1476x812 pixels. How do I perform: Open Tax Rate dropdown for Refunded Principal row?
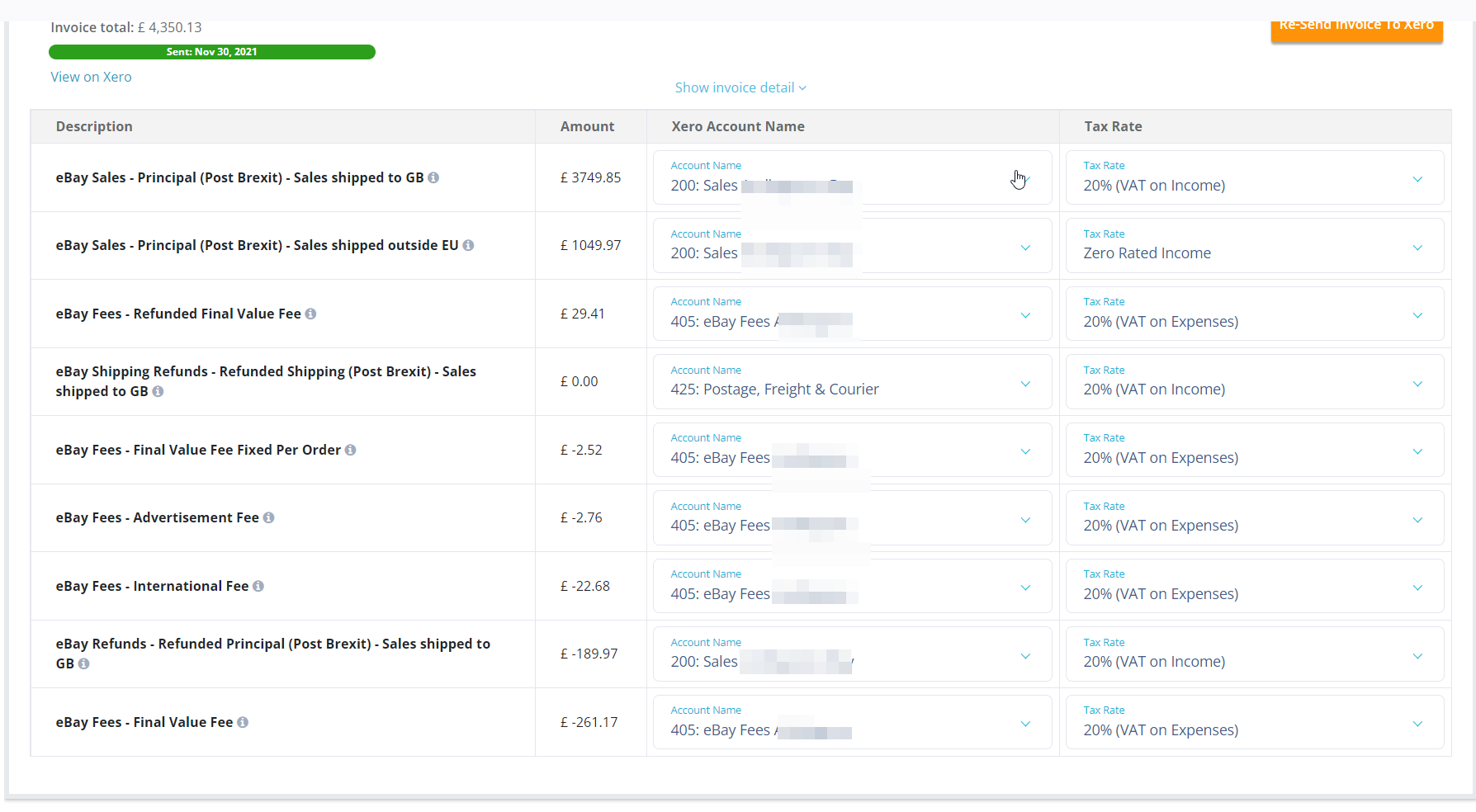coord(1255,654)
